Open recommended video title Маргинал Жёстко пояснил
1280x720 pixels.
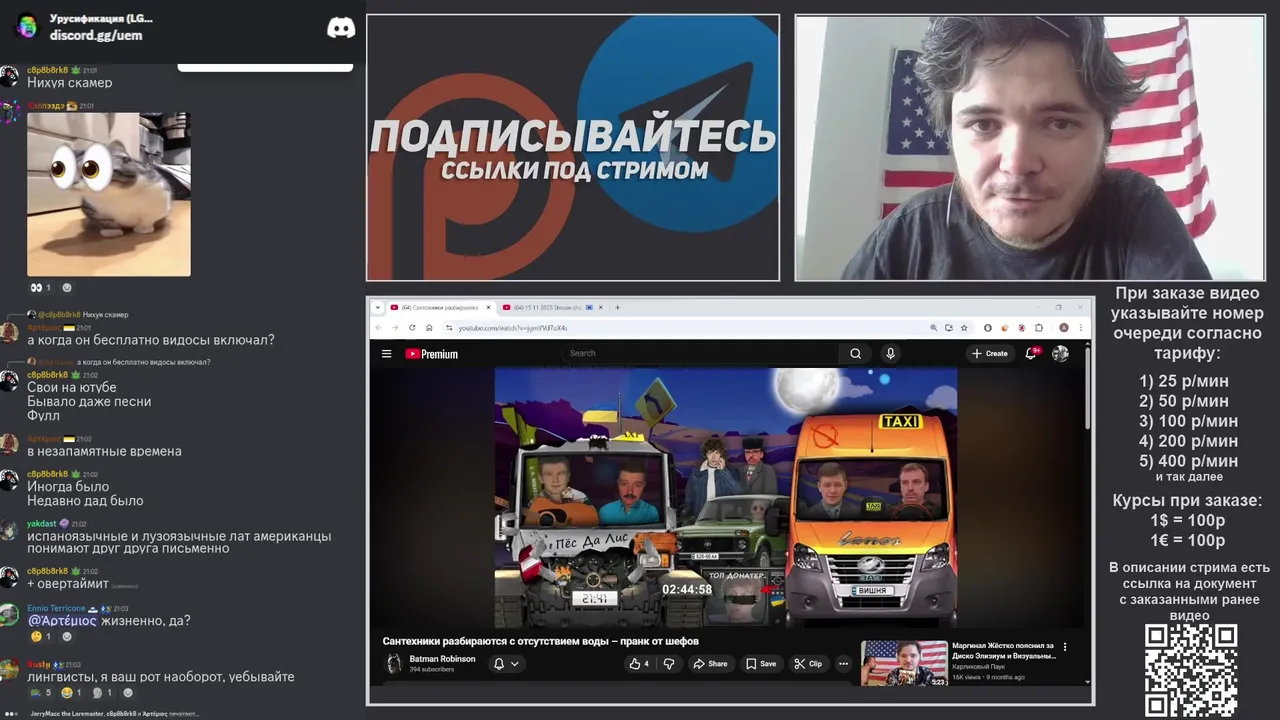[x=1003, y=651]
